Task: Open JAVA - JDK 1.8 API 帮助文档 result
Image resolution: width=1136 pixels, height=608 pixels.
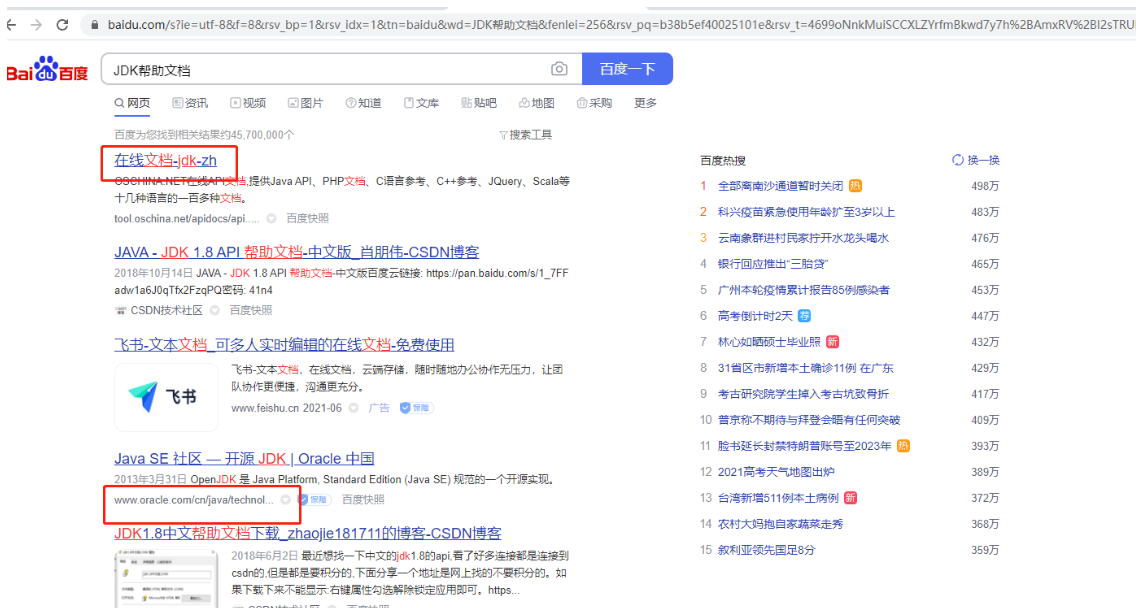Action: 296,252
